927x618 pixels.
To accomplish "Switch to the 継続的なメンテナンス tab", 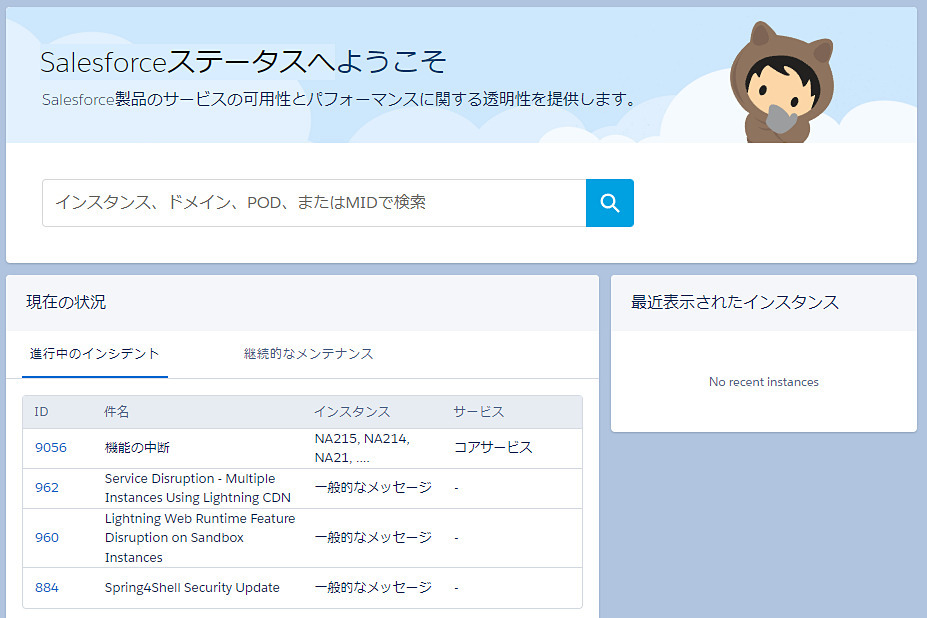I will (308, 354).
